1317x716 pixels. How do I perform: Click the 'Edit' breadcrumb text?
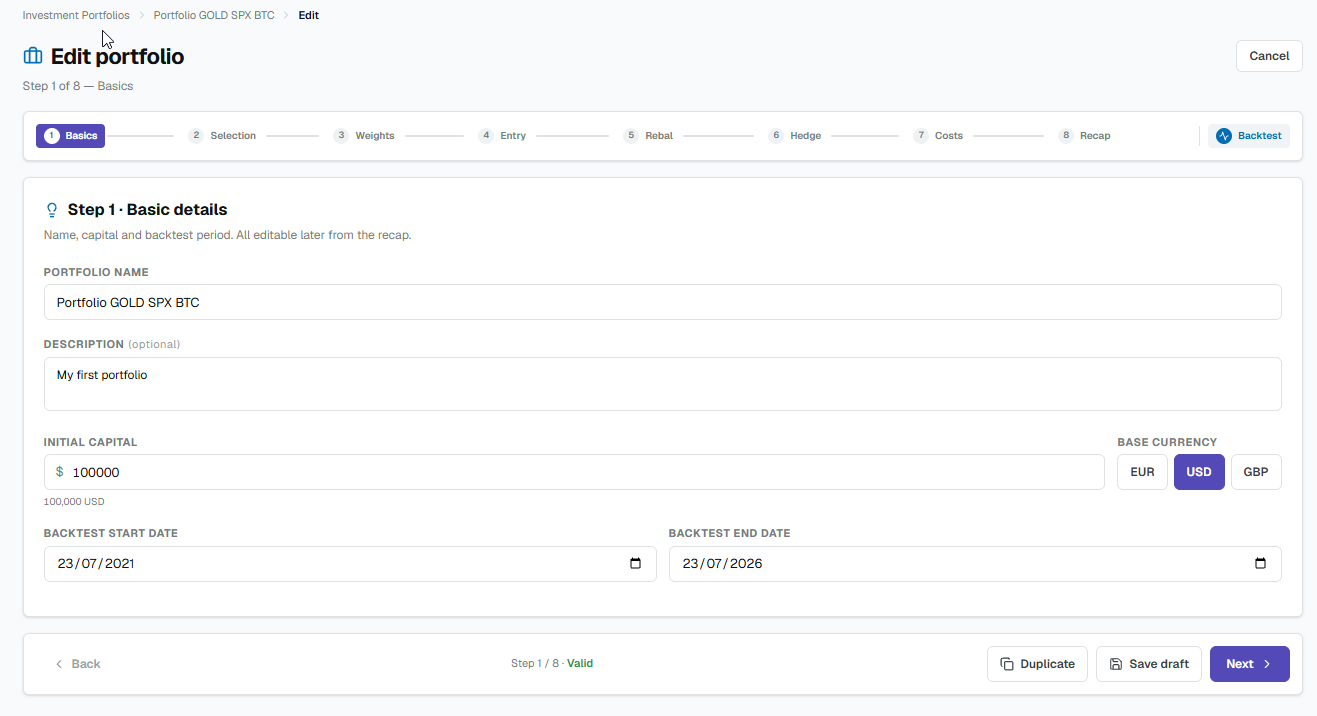(x=309, y=16)
